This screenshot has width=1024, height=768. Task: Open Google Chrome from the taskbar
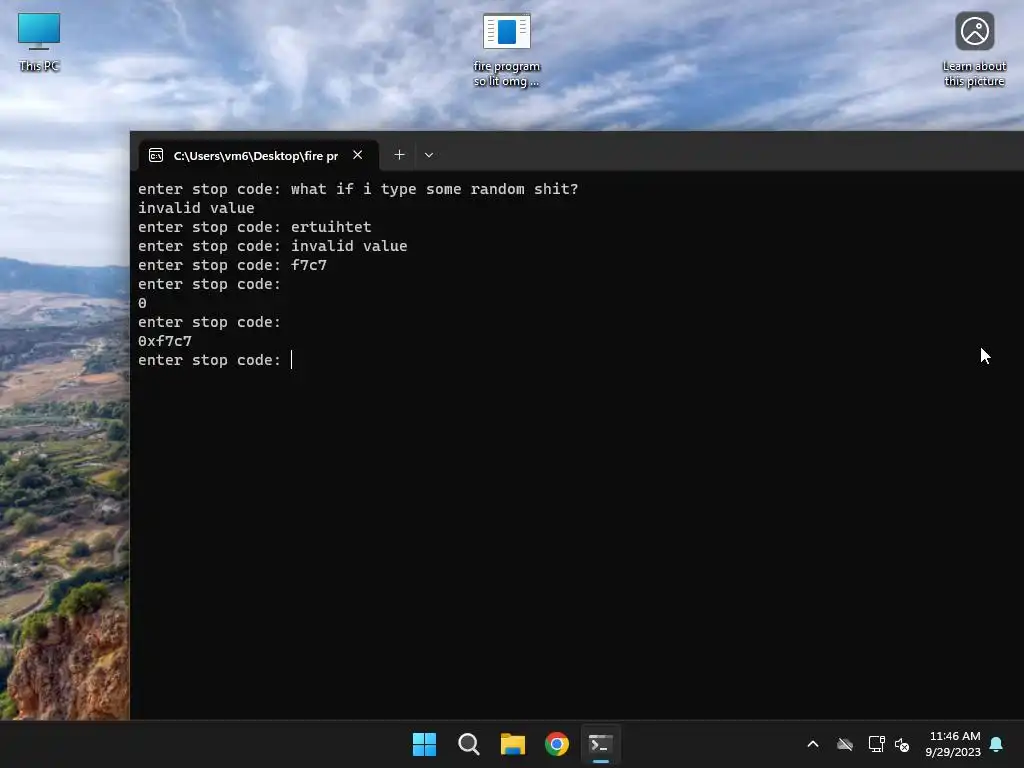(x=556, y=744)
